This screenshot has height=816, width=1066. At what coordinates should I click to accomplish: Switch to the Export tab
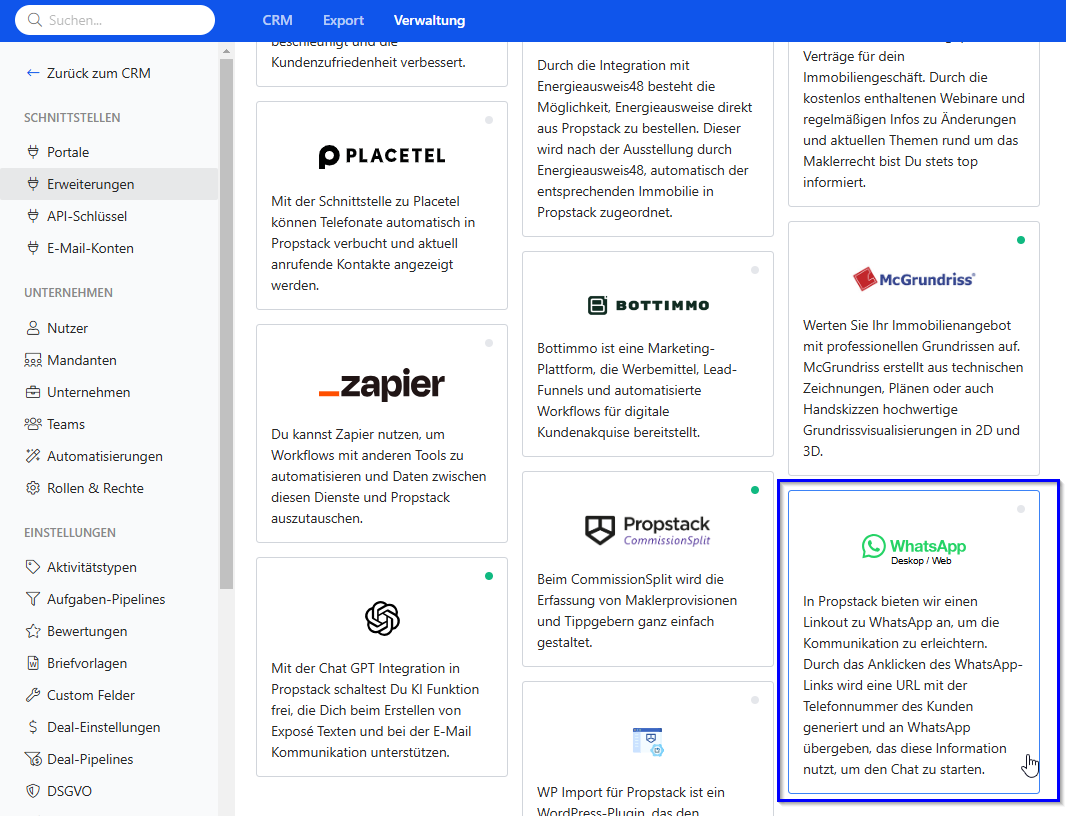343,20
